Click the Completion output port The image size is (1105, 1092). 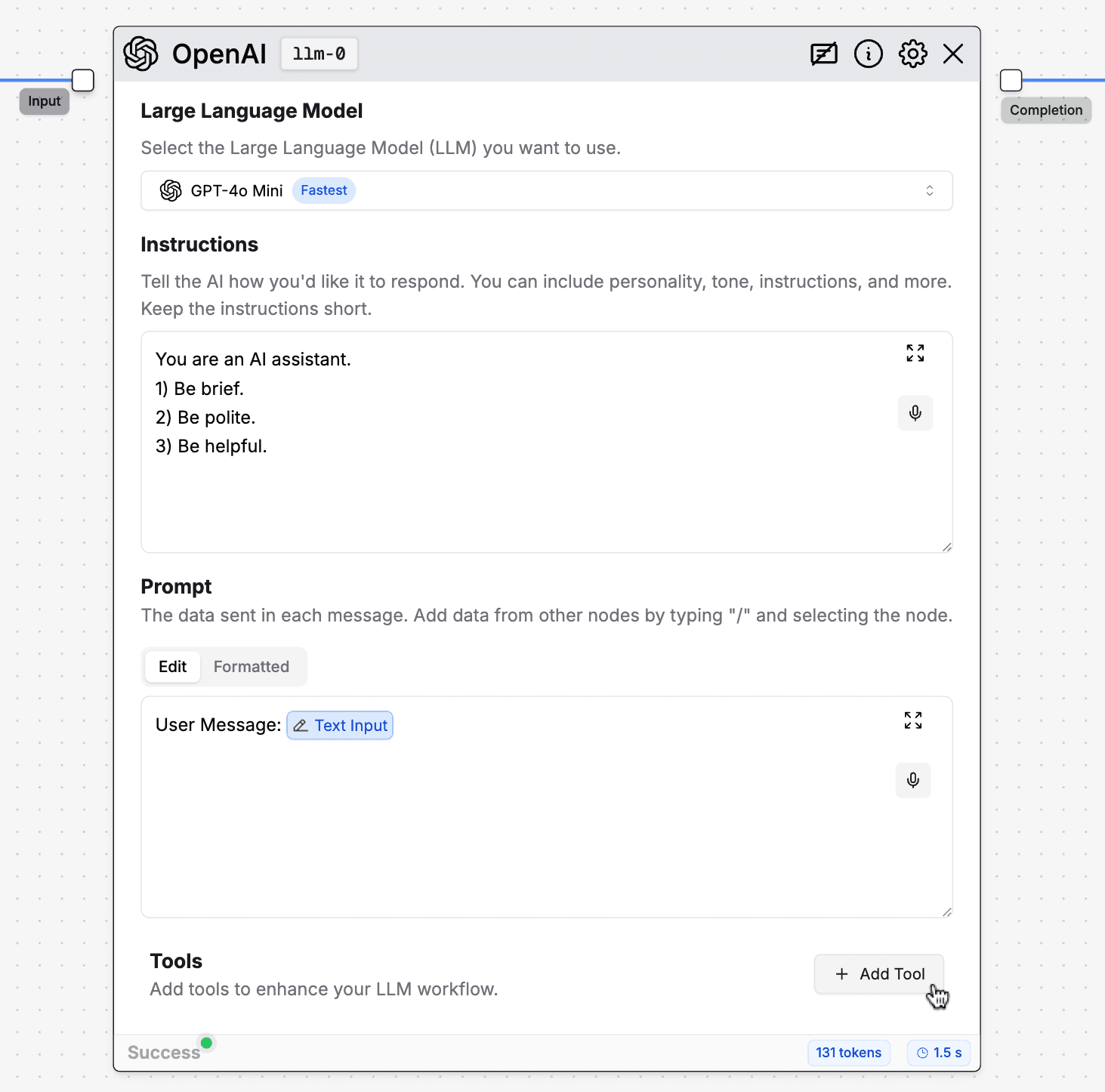click(x=1011, y=80)
